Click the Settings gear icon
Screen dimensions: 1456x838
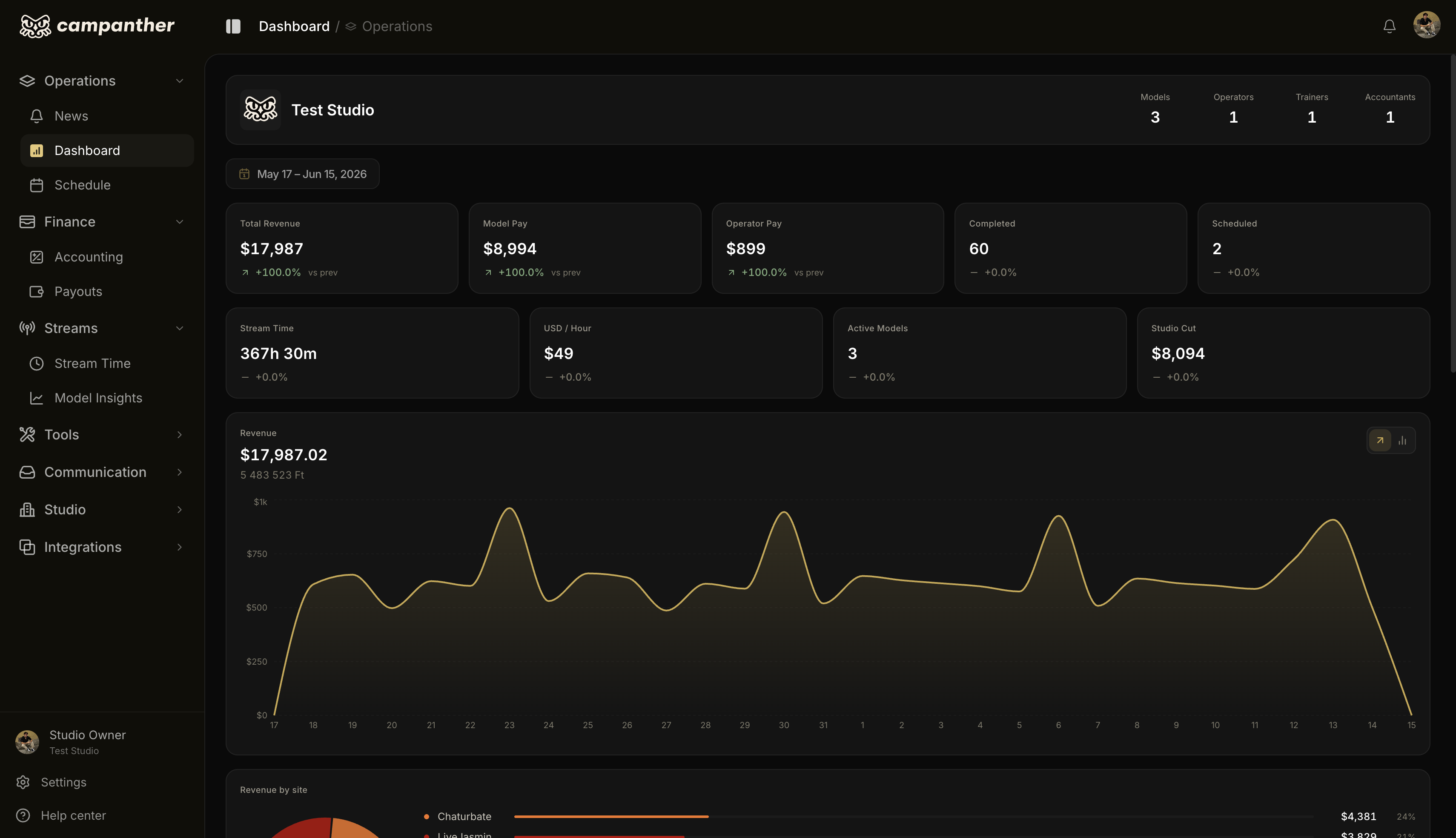pyautogui.click(x=23, y=783)
